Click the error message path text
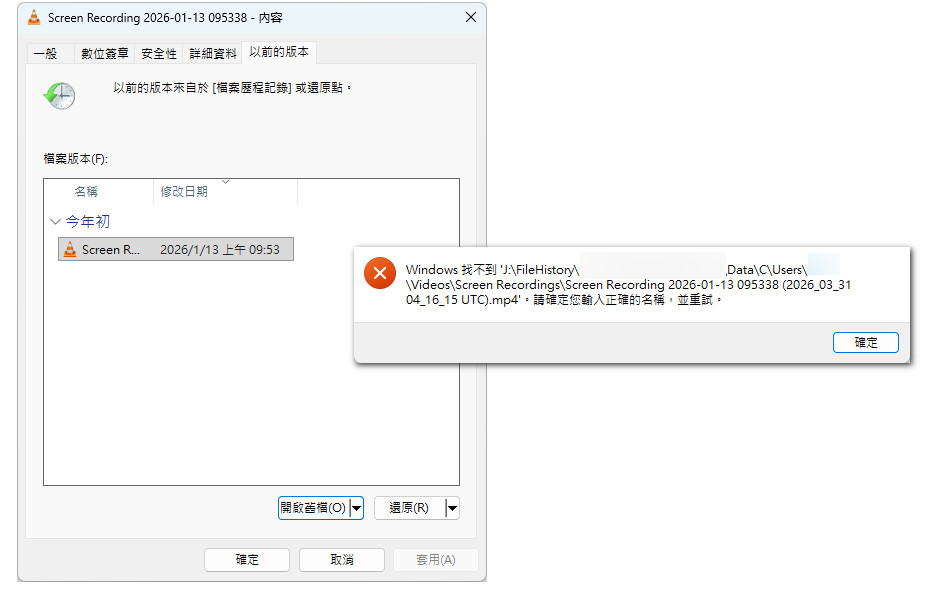 [x=628, y=285]
